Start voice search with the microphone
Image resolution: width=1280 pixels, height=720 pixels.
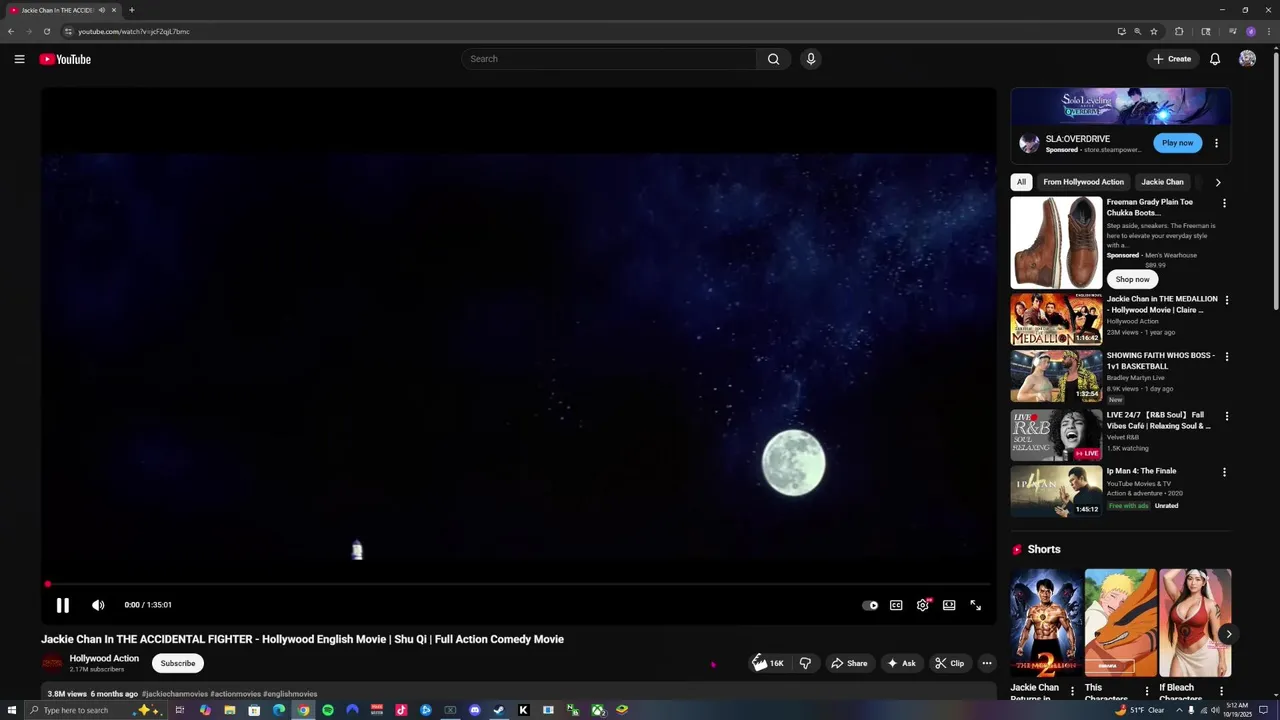point(811,59)
